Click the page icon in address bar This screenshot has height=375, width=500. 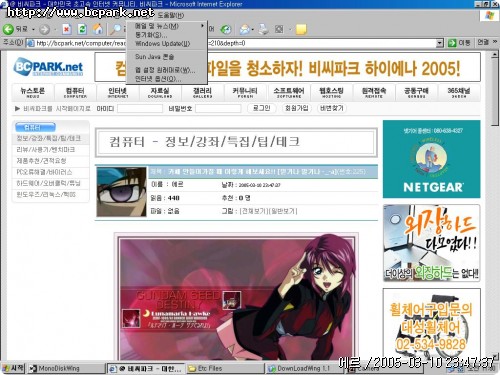point(31,43)
